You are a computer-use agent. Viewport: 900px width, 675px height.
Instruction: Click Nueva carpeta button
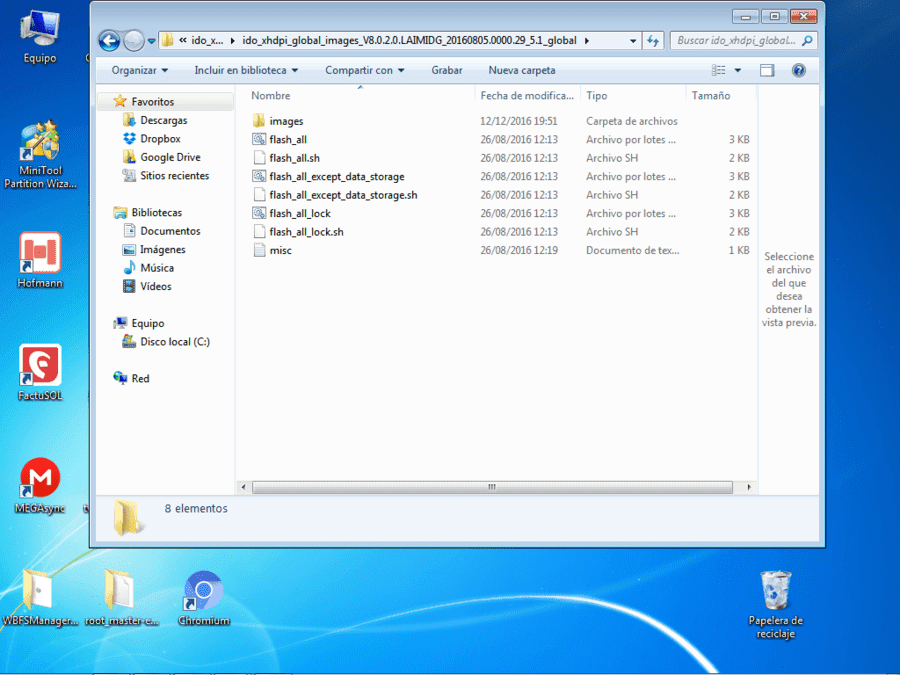click(522, 70)
